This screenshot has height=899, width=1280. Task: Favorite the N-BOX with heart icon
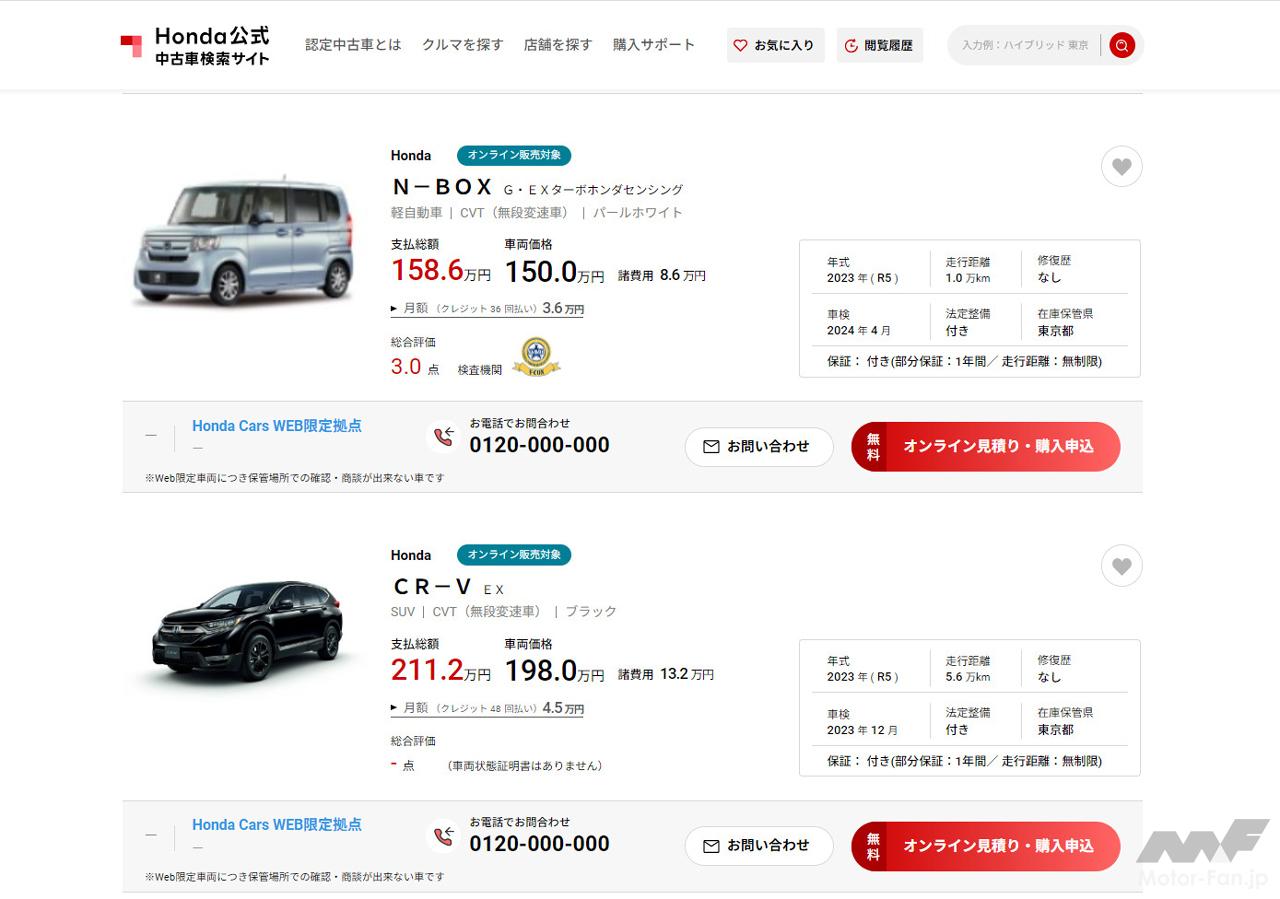[x=1121, y=167]
